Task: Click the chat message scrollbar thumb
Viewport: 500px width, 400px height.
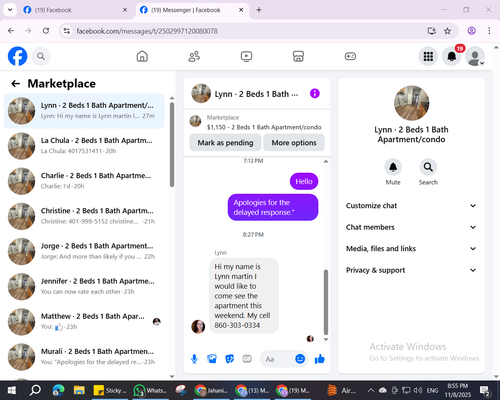Action: click(x=326, y=302)
